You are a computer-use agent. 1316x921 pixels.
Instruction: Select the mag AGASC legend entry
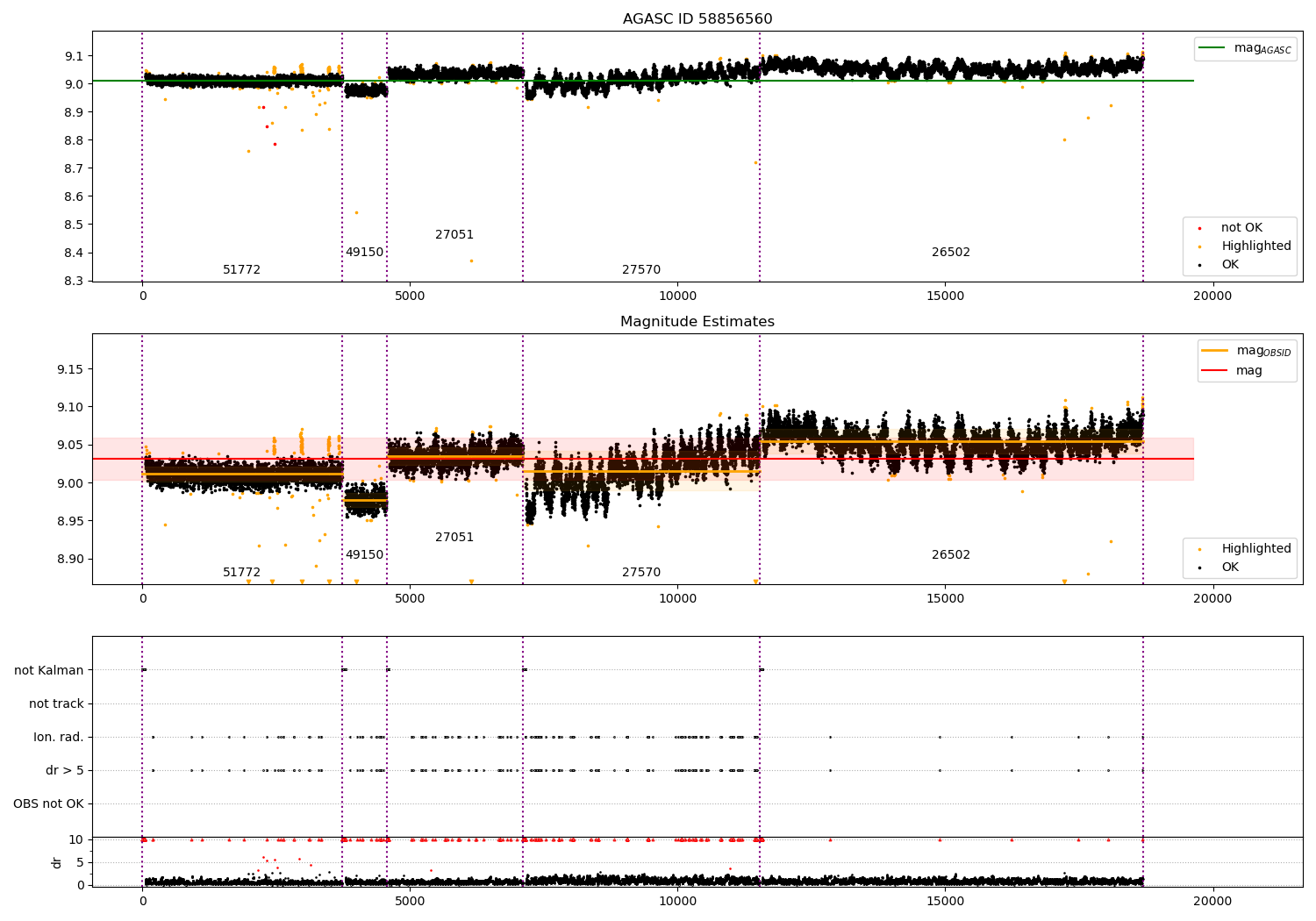tap(1245, 49)
